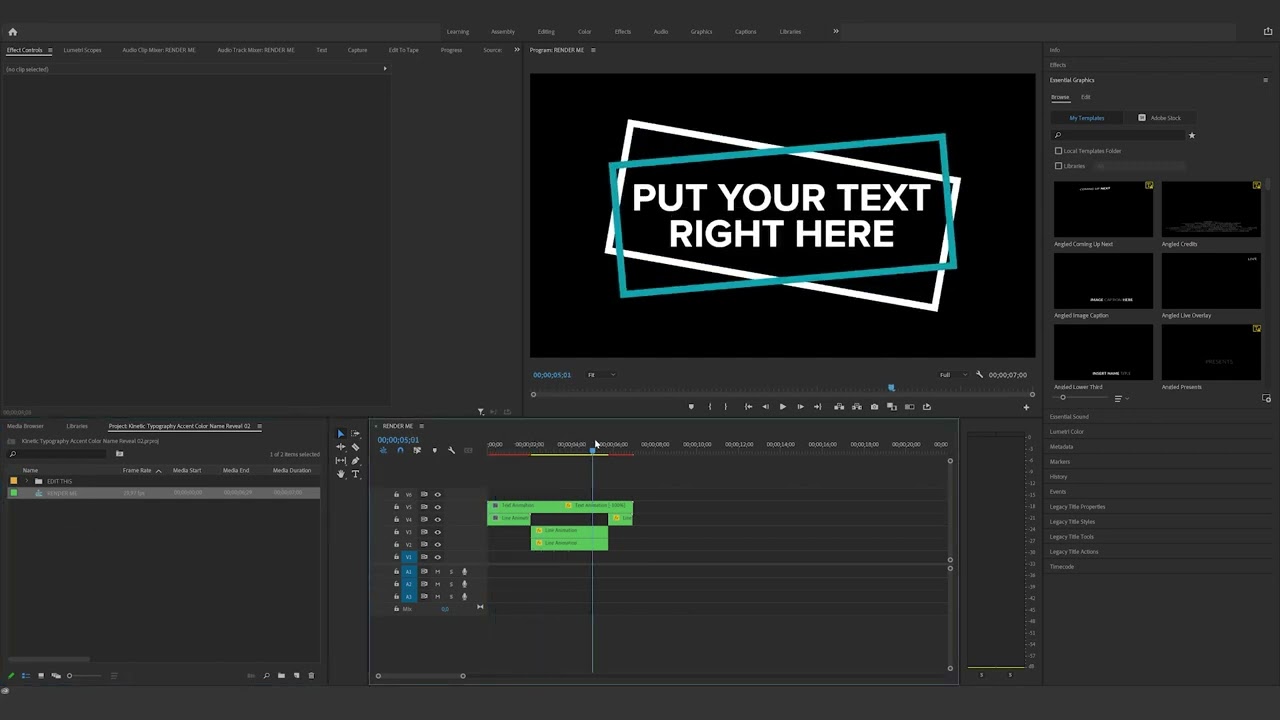Open the Full playback resolution dropdown
Image resolution: width=1280 pixels, height=720 pixels.
pos(953,375)
